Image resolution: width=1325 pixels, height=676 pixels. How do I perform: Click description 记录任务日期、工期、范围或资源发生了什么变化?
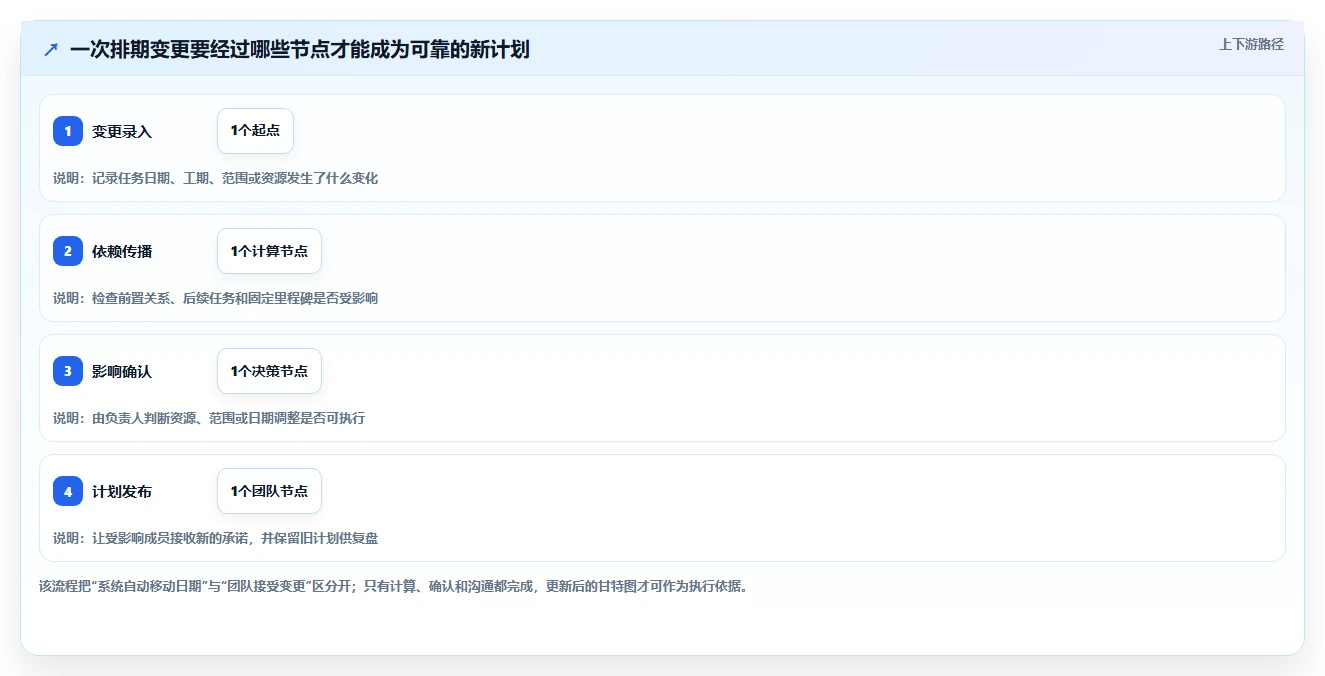pyautogui.click(x=235, y=178)
